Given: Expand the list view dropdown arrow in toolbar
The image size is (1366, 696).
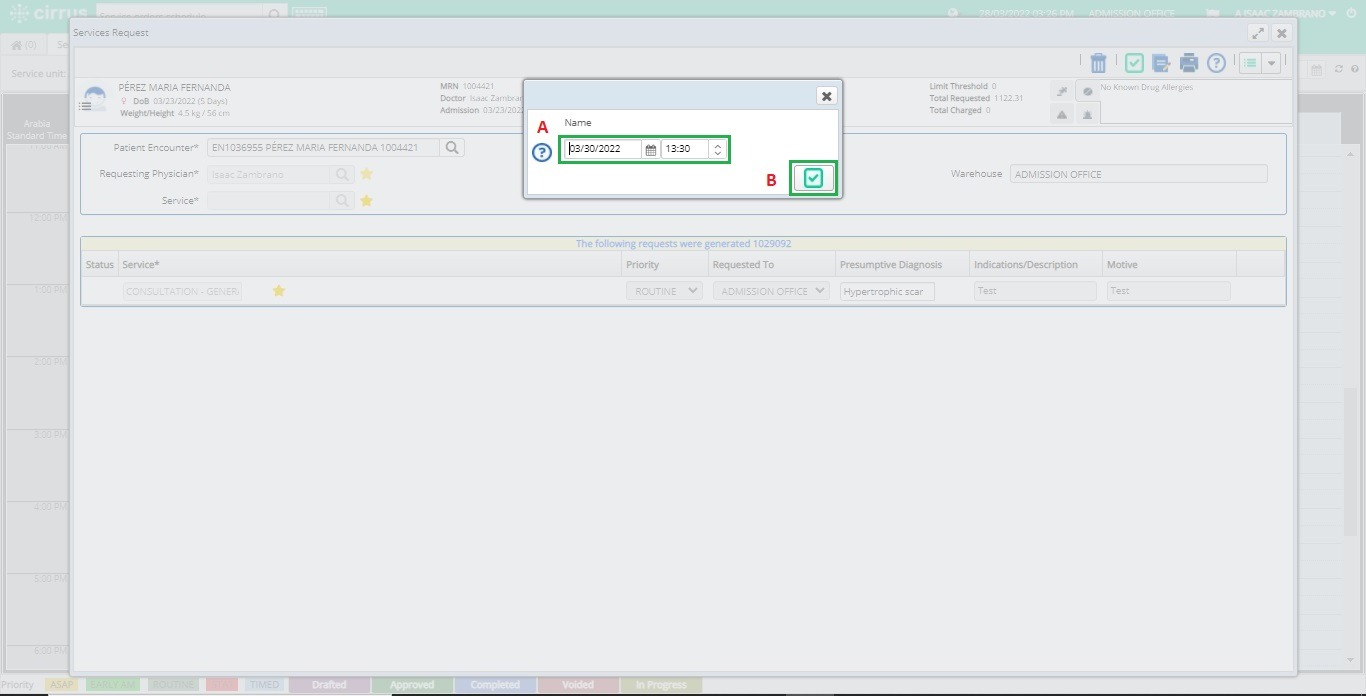Looking at the screenshot, I should [x=1271, y=63].
